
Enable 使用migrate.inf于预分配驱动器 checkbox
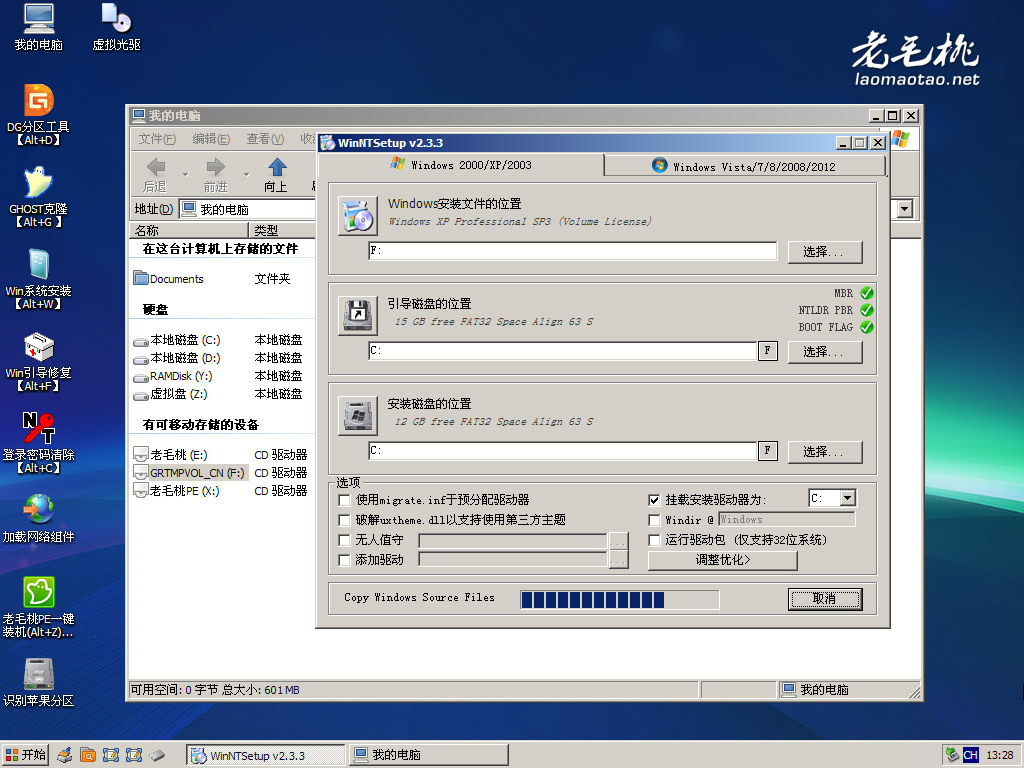[344, 500]
